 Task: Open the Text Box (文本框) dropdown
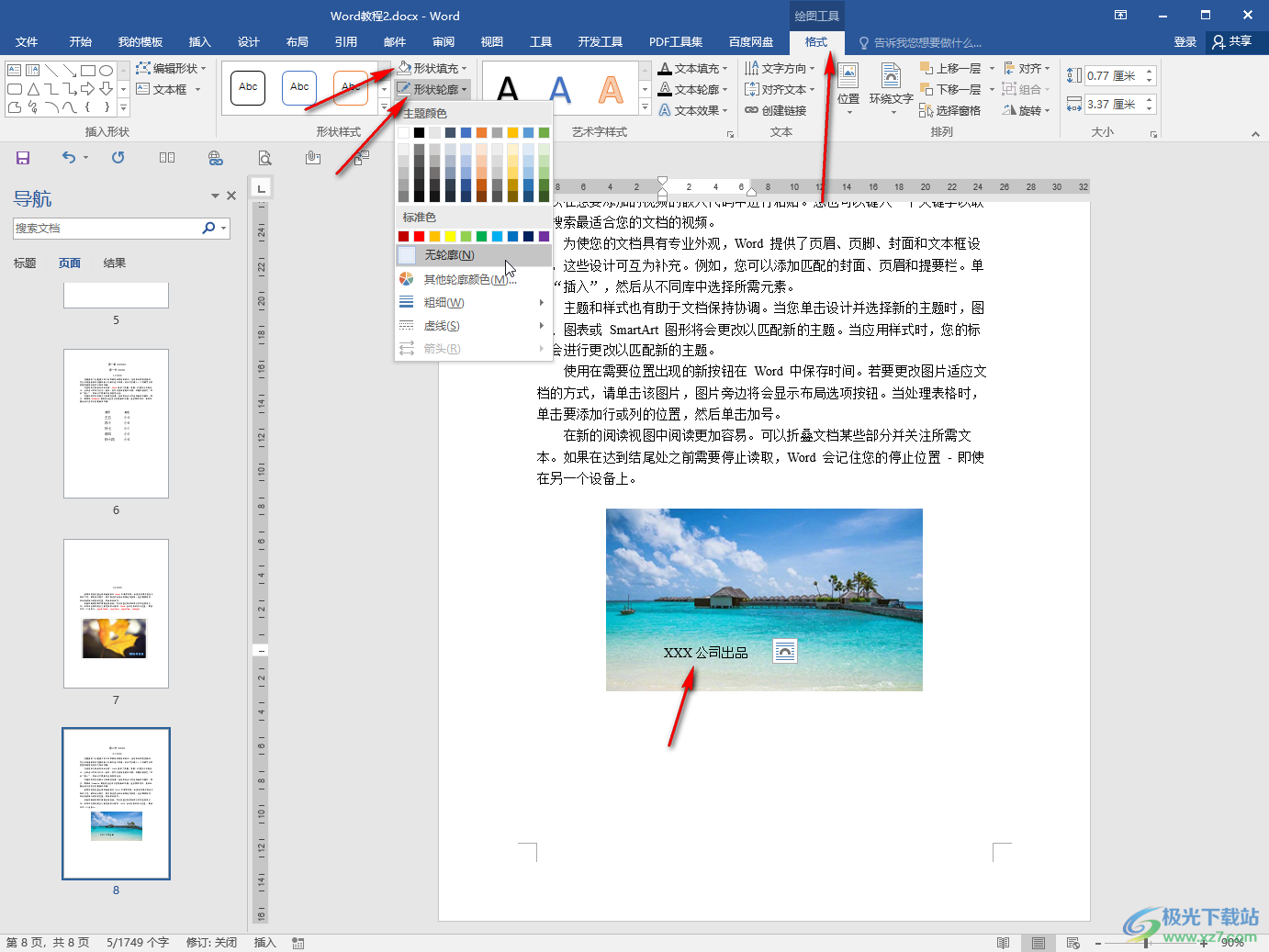pos(168,89)
